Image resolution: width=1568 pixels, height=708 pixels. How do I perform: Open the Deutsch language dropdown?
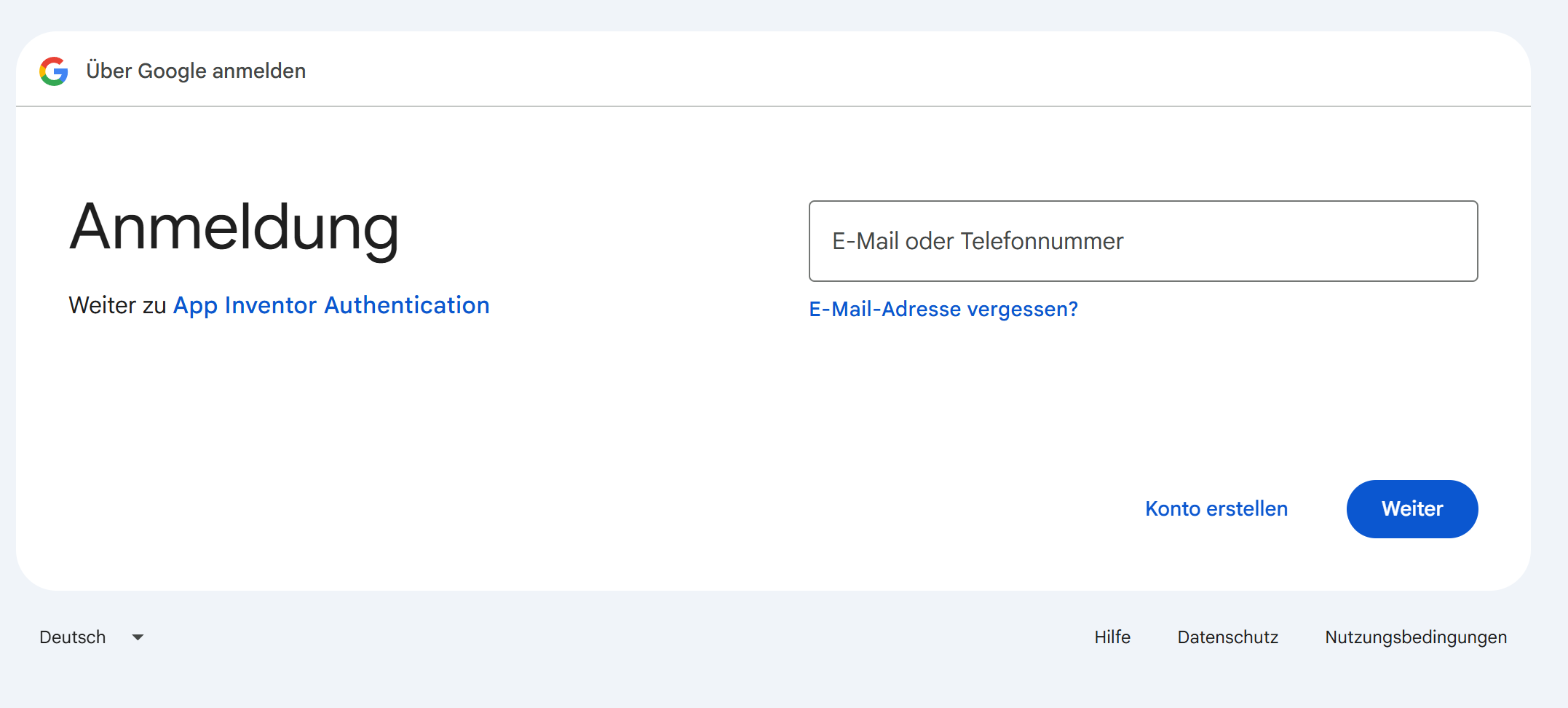(92, 637)
